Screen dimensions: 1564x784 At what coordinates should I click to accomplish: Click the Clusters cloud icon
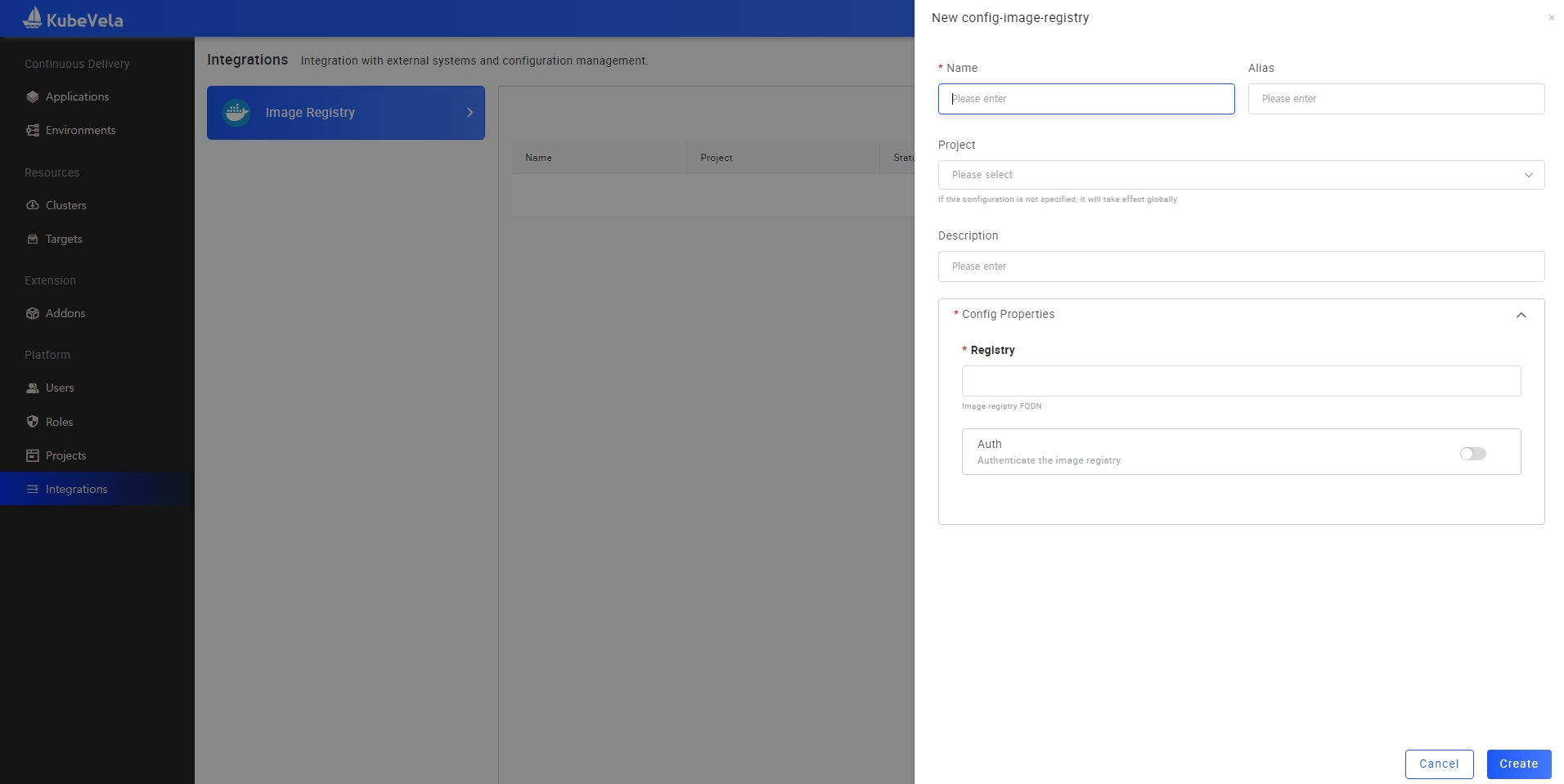click(x=33, y=205)
